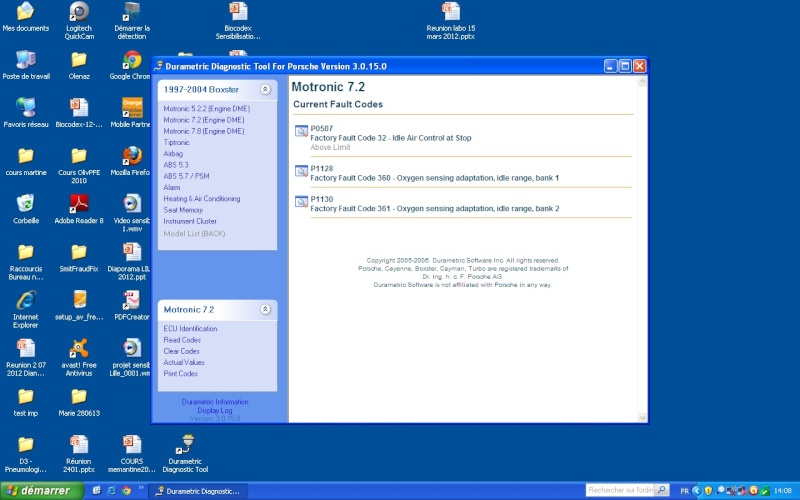Select the Mozilla Firefox desktop icon
Image resolution: width=800 pixels, height=500 pixels.
pyautogui.click(x=131, y=161)
